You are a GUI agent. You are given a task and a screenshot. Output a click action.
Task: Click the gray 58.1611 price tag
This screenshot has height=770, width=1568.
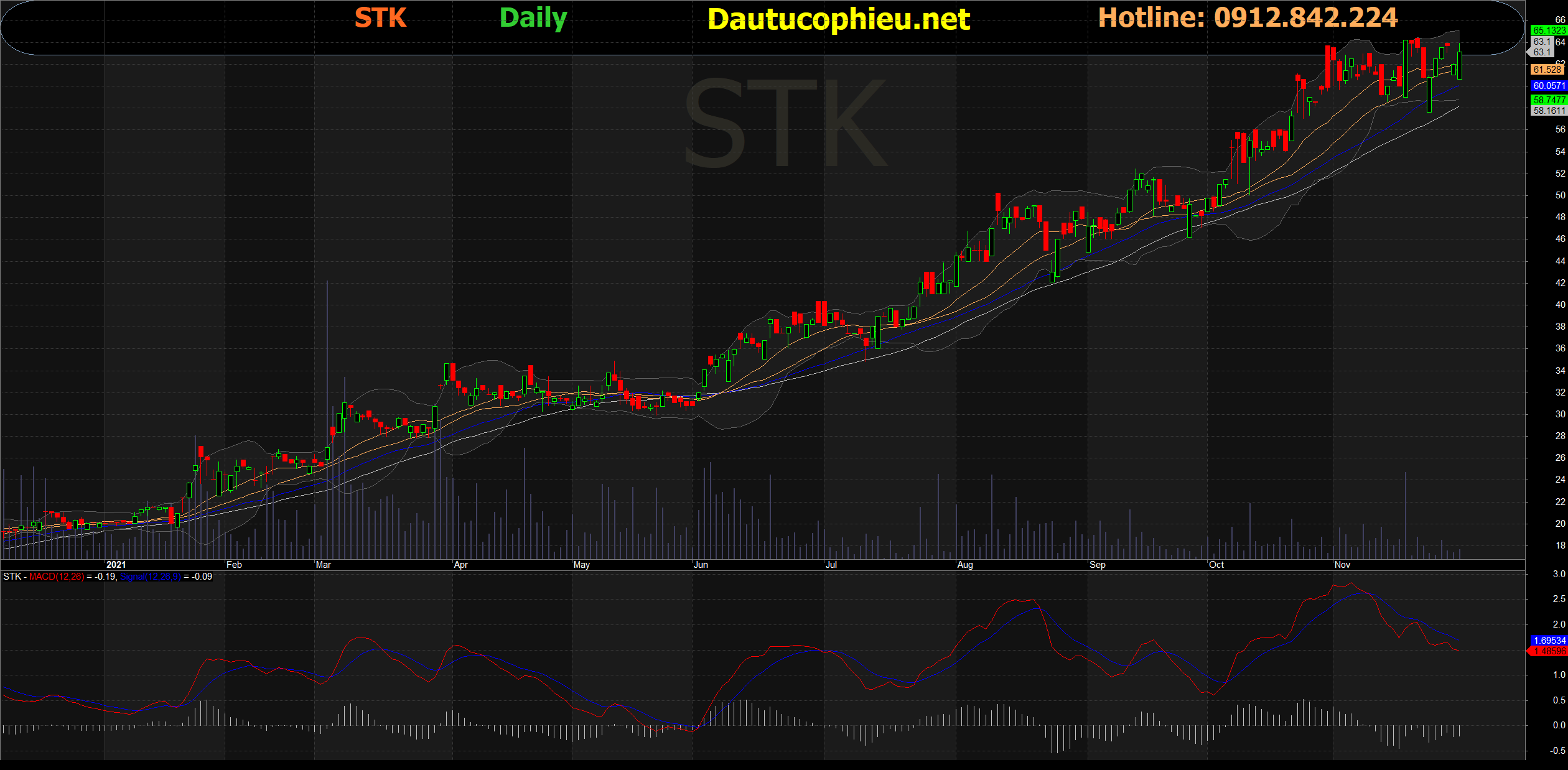1548,111
